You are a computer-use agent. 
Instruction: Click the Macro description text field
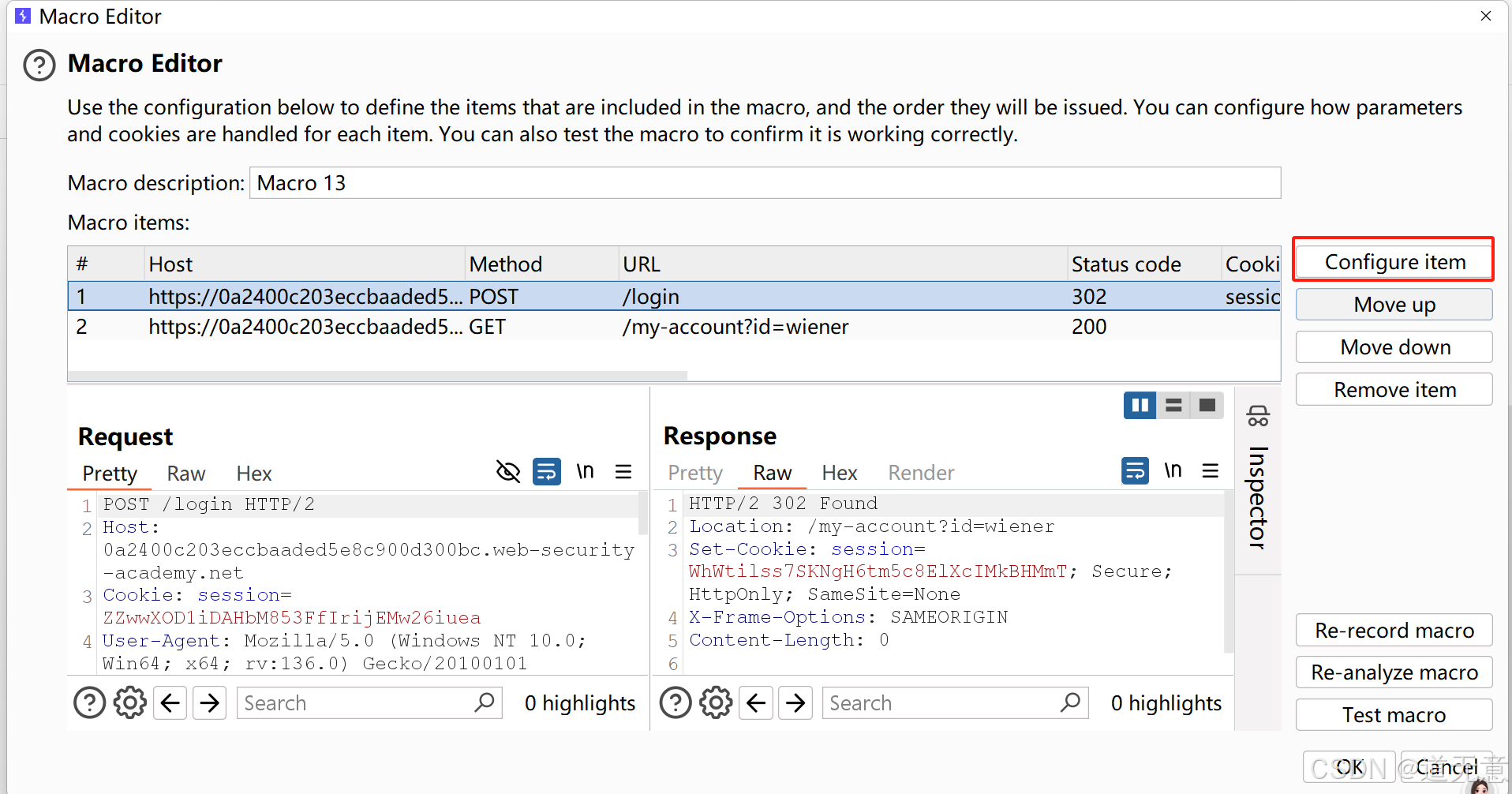[764, 183]
